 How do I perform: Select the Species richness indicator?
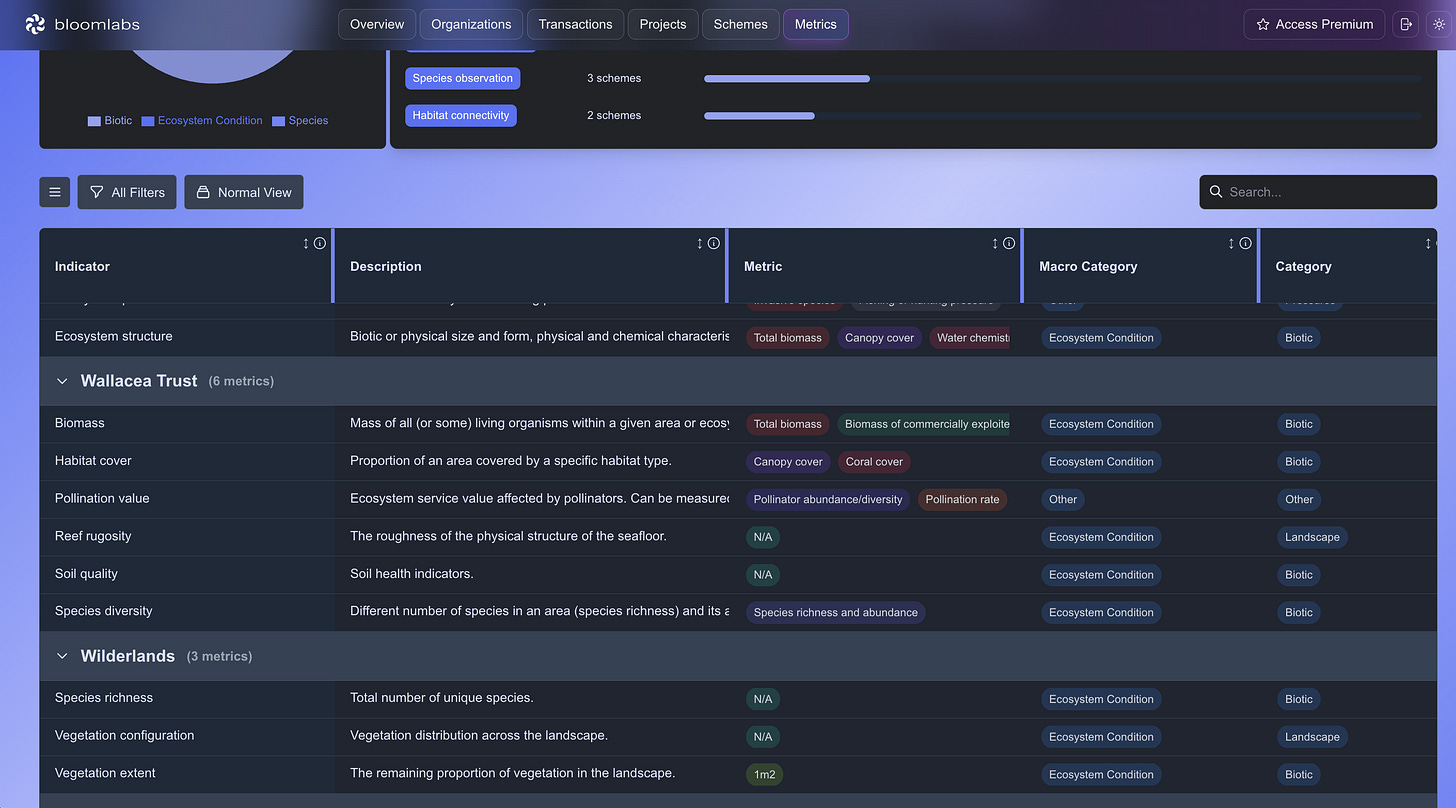[104, 698]
